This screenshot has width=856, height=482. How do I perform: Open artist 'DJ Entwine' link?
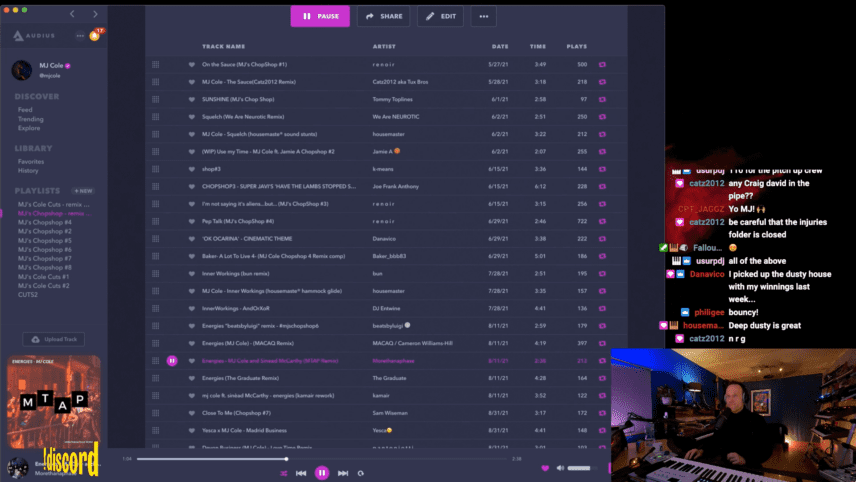point(387,308)
